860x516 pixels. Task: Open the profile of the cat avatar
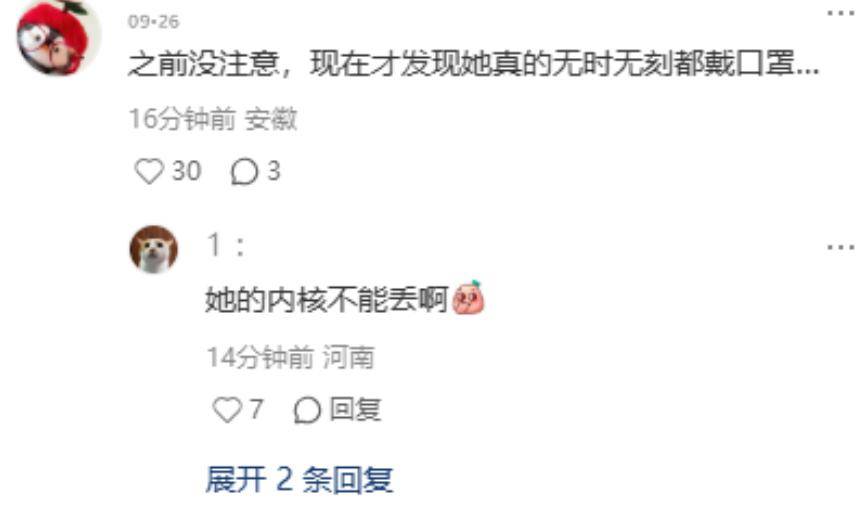click(154, 250)
